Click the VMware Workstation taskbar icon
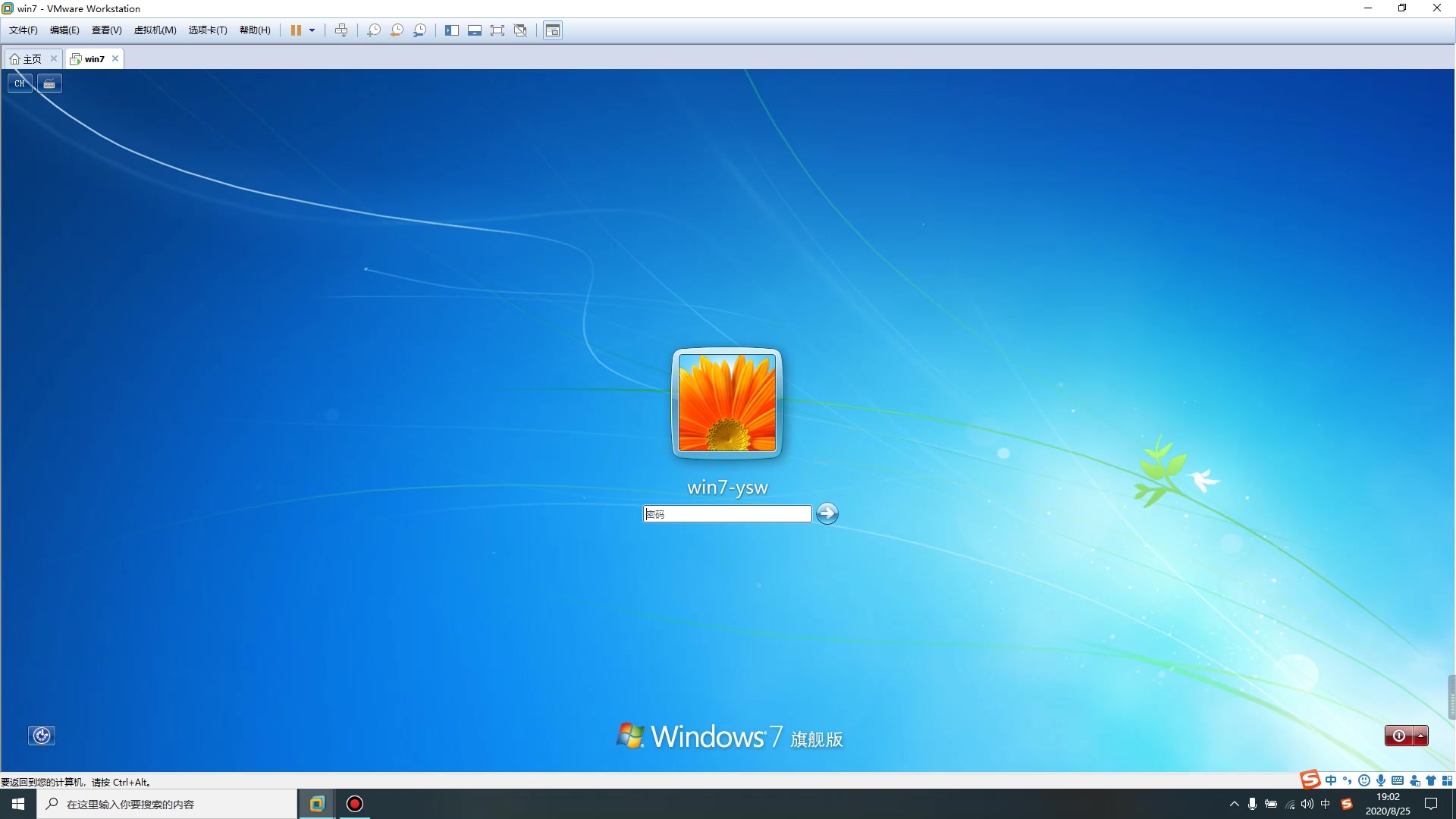 [317, 804]
